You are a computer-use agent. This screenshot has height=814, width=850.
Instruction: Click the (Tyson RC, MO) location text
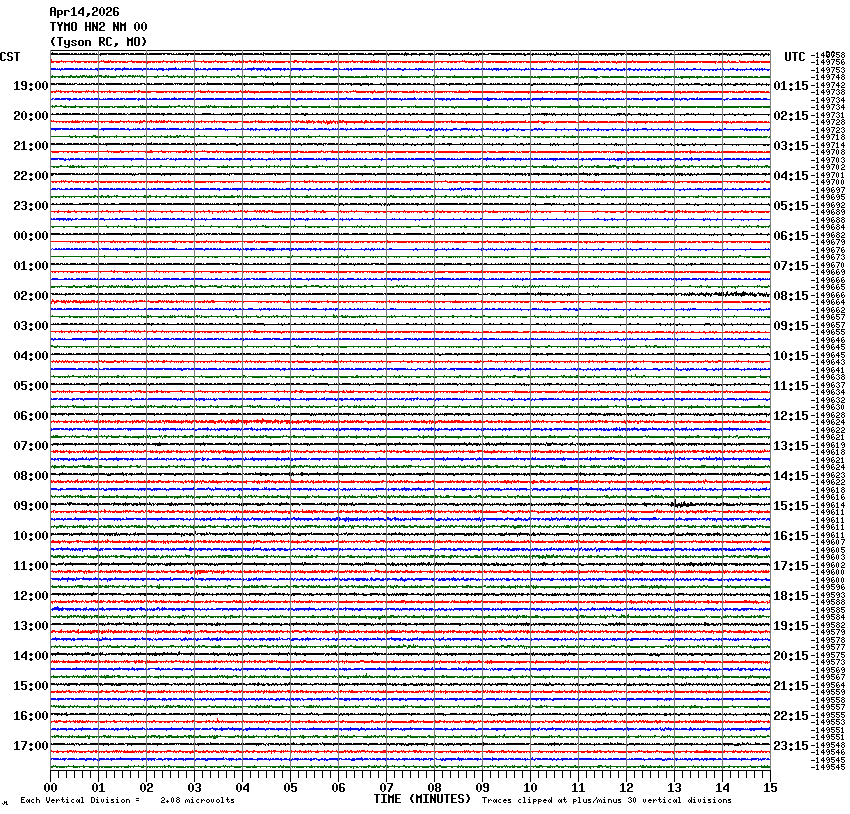click(x=98, y=41)
